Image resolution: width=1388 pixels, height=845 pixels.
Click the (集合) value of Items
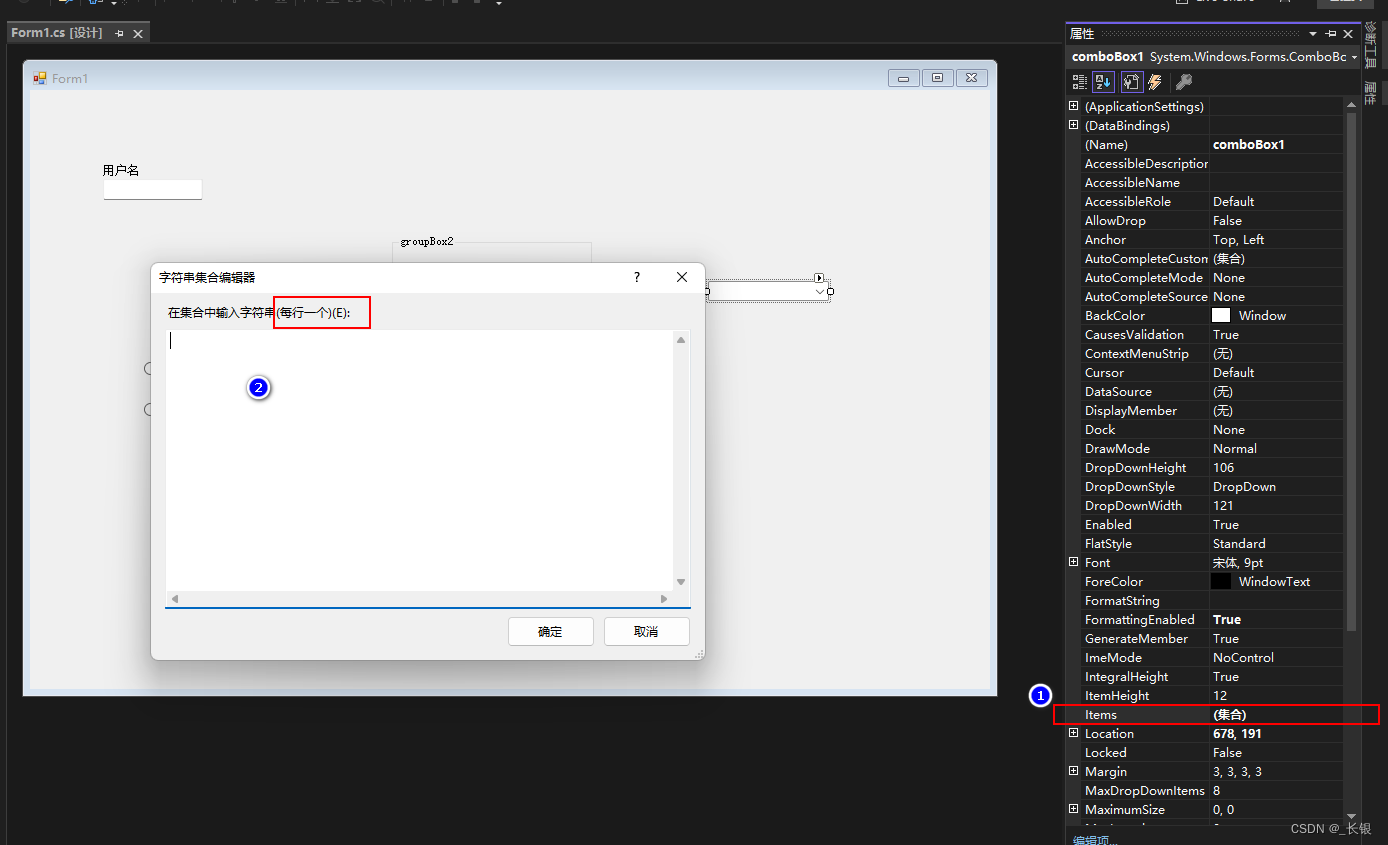(1230, 714)
